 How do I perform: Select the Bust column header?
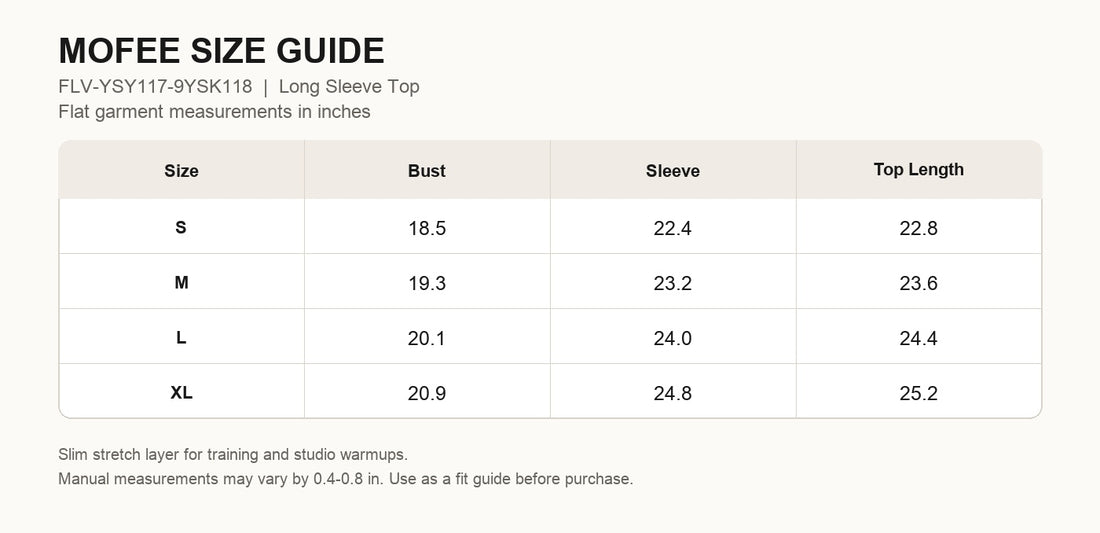pos(427,170)
